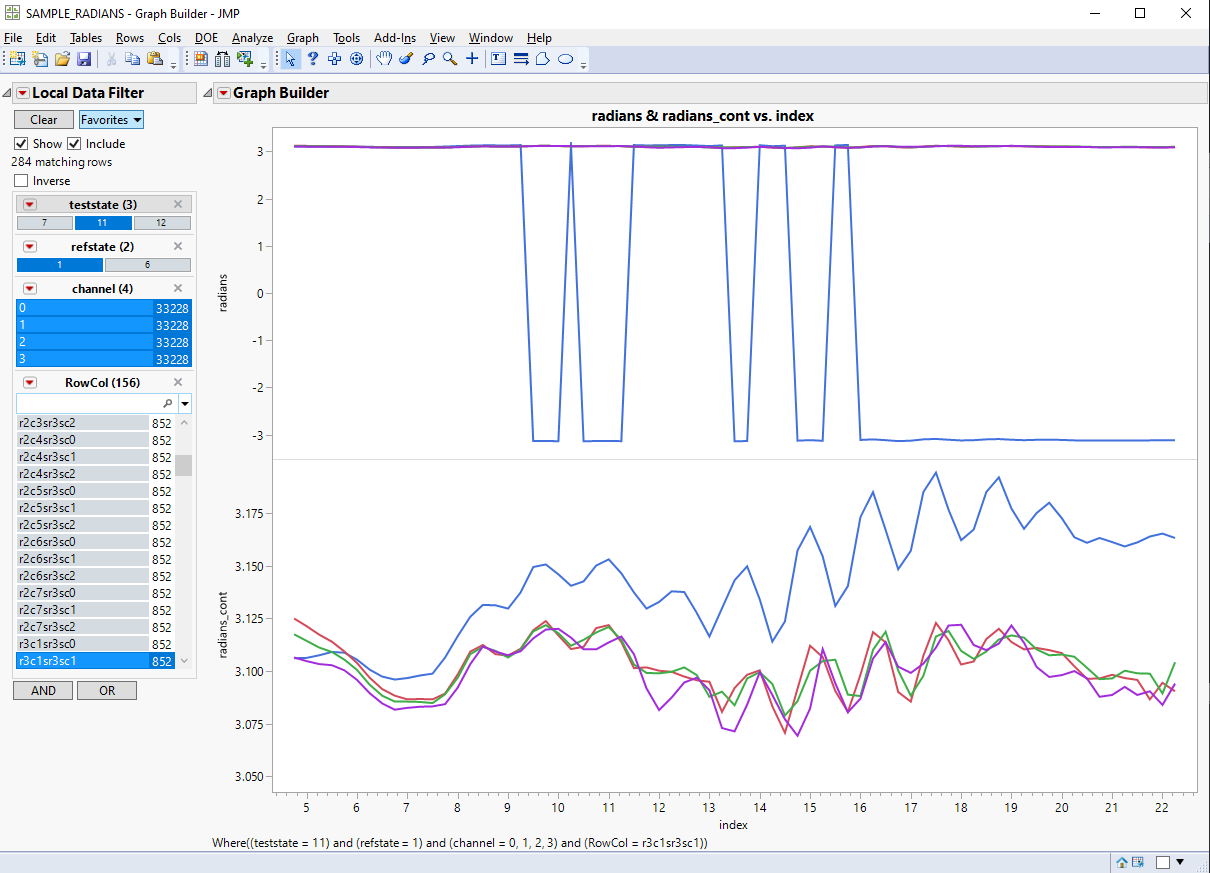Uncheck the Include filter checkbox

pyautogui.click(x=75, y=143)
